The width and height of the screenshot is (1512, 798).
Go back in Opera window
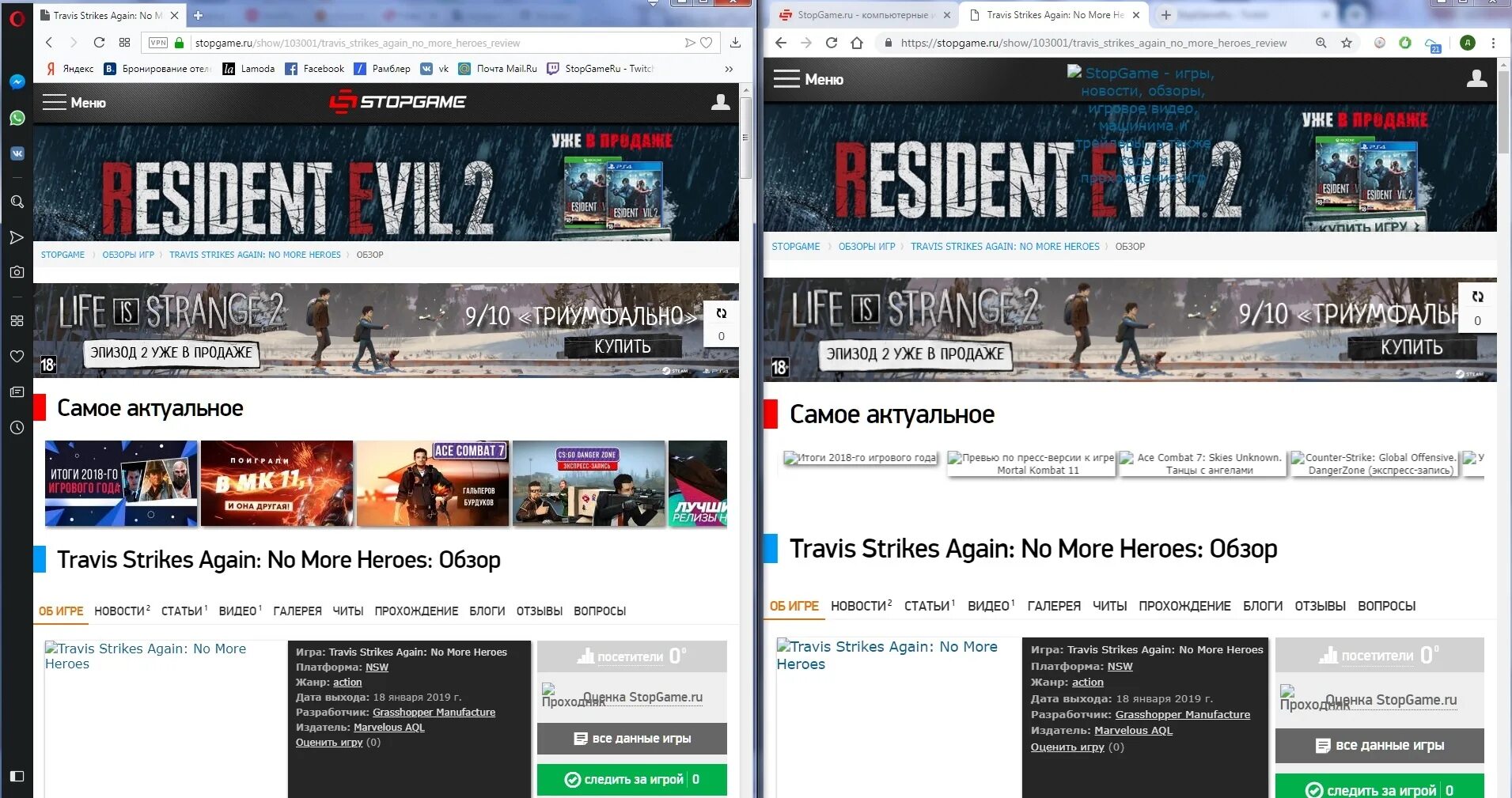49,43
